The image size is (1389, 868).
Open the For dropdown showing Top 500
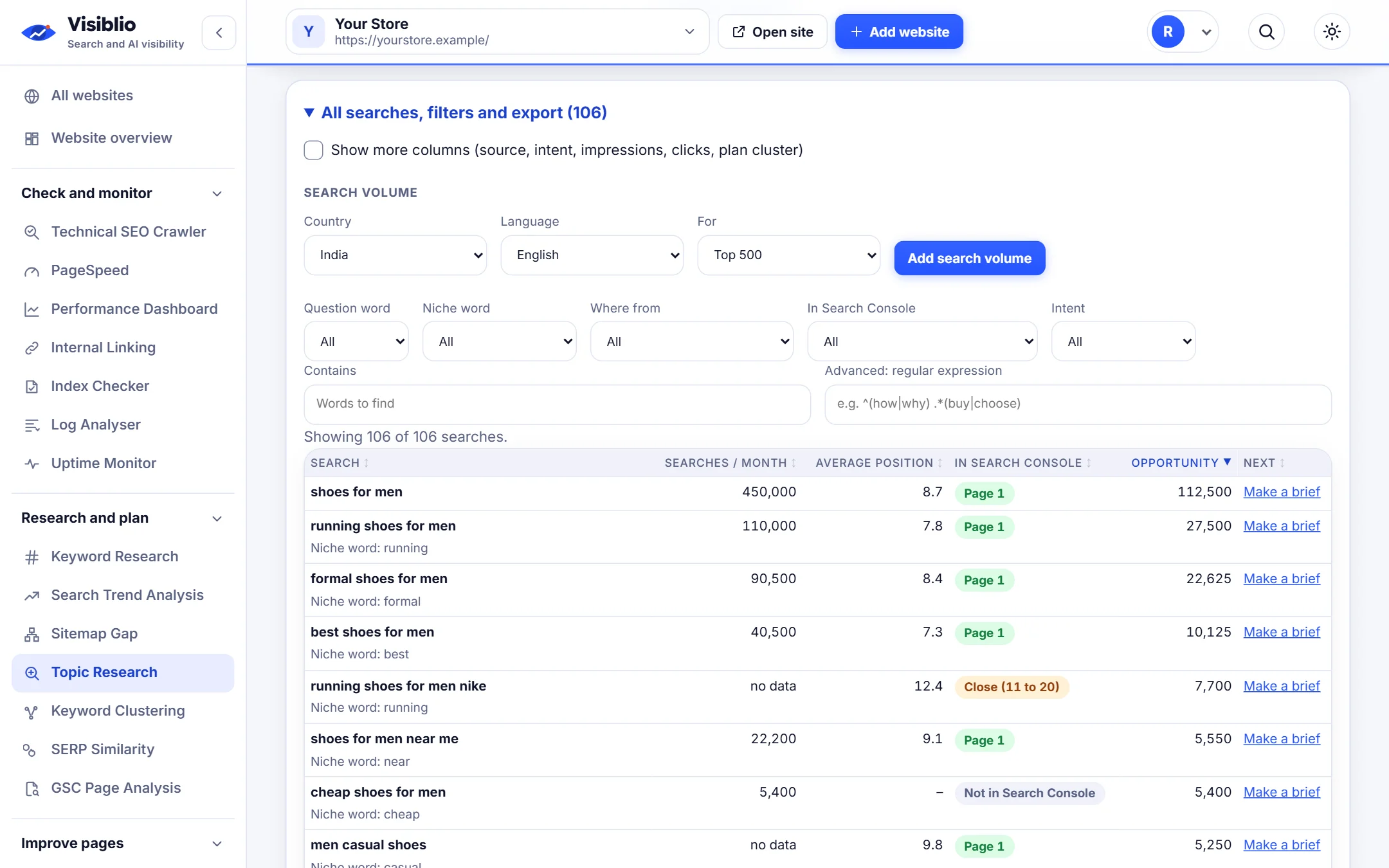click(x=788, y=255)
